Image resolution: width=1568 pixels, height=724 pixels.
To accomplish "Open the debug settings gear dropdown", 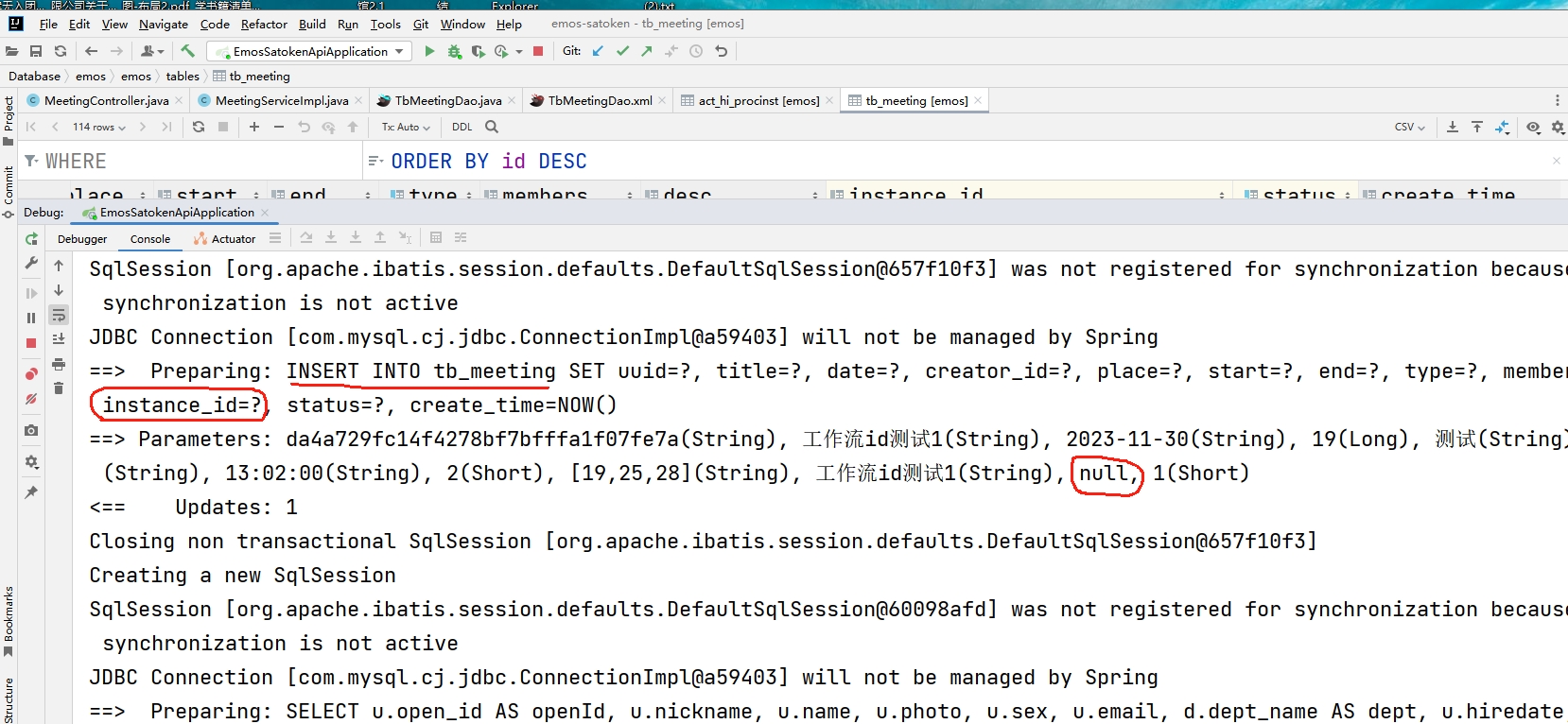I will click(31, 462).
